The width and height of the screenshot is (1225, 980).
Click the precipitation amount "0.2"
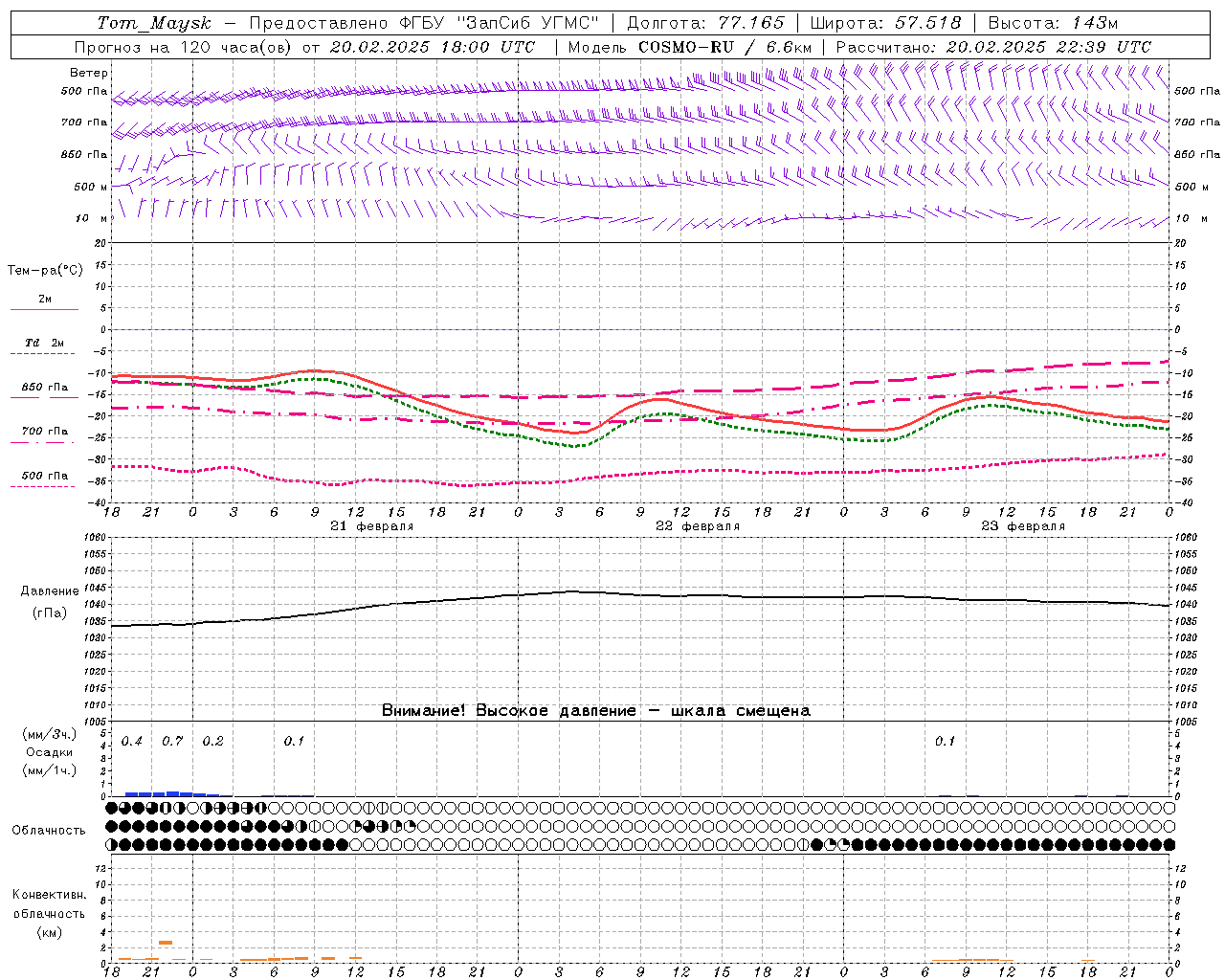[x=212, y=742]
